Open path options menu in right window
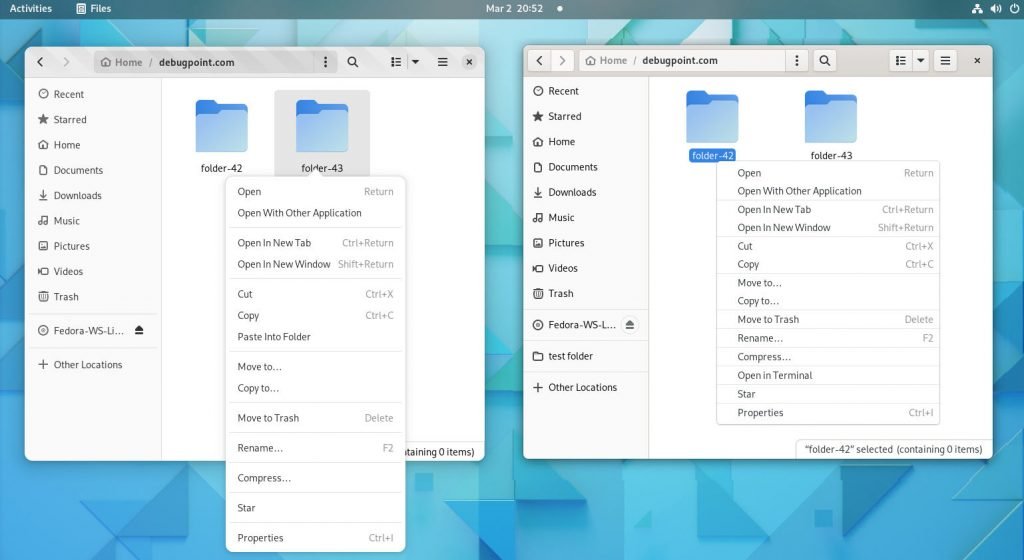Viewport: 1024px width, 560px height. pyautogui.click(x=796, y=61)
